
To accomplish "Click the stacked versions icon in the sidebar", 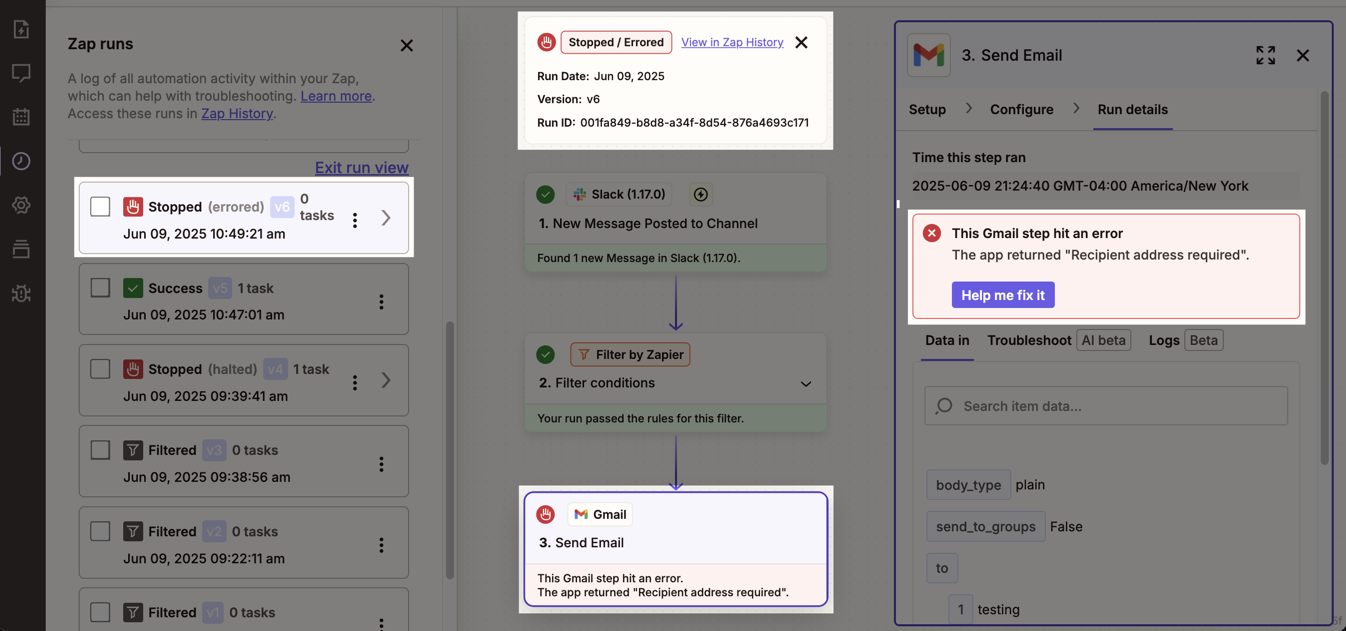I will pyautogui.click(x=21, y=249).
